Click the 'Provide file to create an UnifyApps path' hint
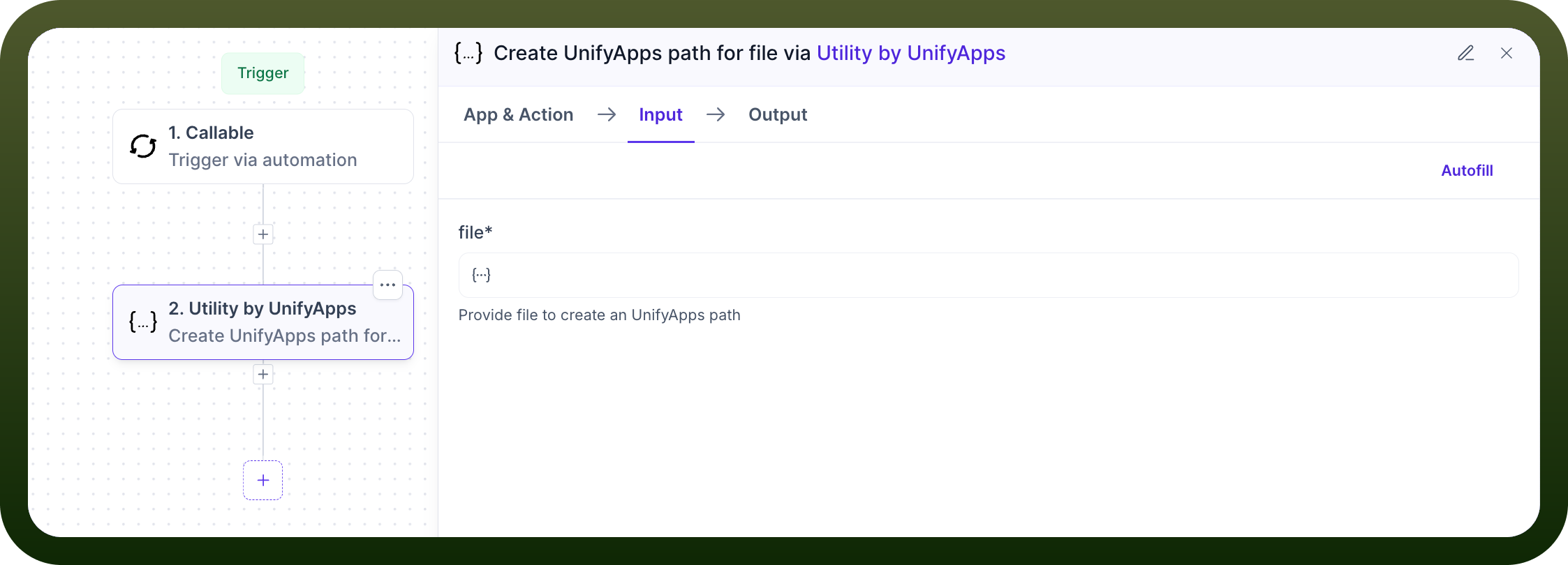 tap(600, 315)
